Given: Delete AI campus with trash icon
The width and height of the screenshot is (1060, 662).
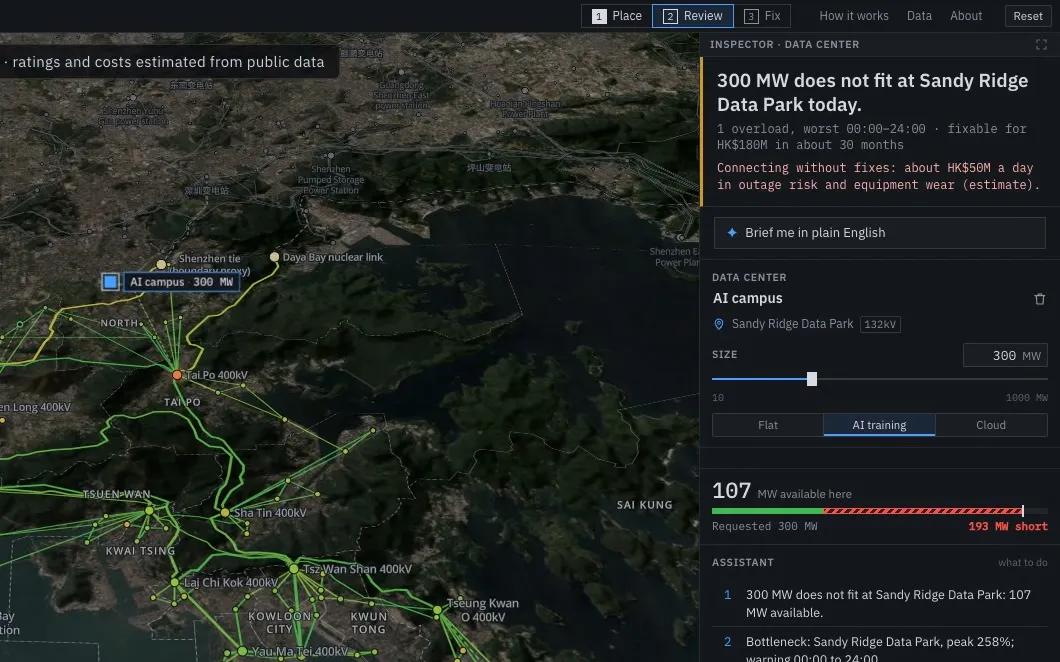Looking at the screenshot, I should tap(1040, 299).
